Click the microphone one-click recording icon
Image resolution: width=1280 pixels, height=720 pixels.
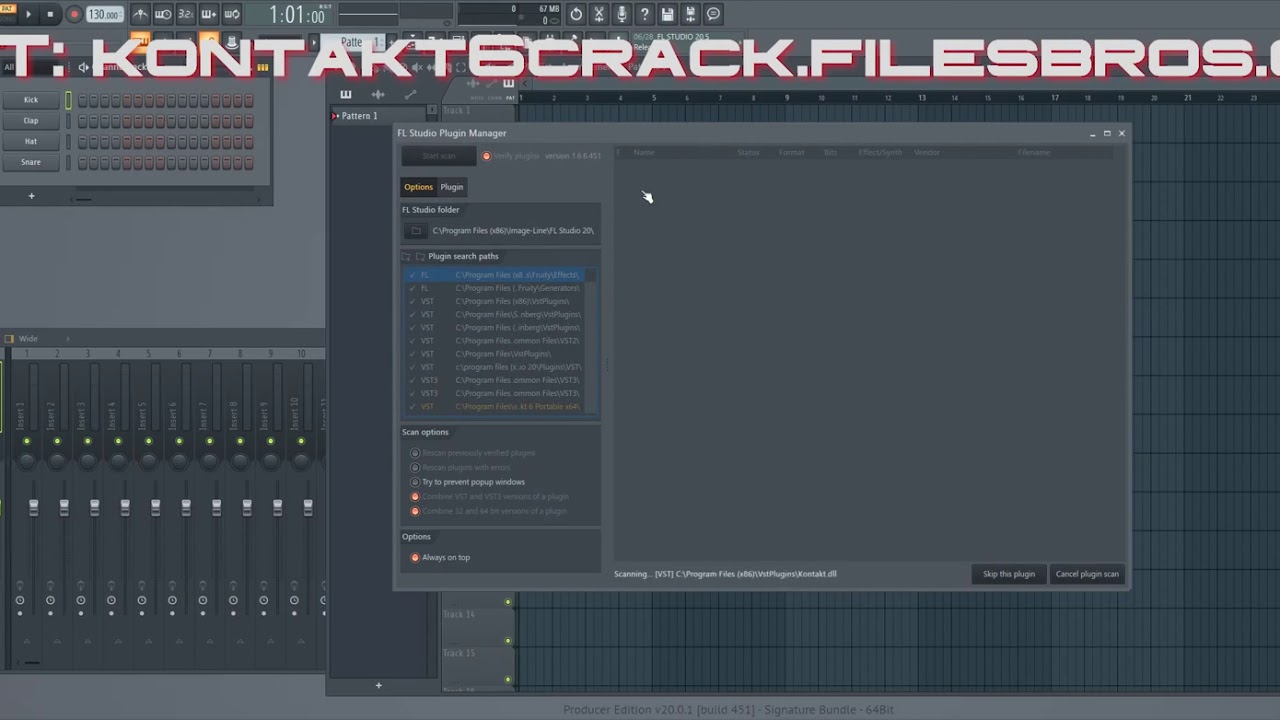pyautogui.click(x=622, y=14)
